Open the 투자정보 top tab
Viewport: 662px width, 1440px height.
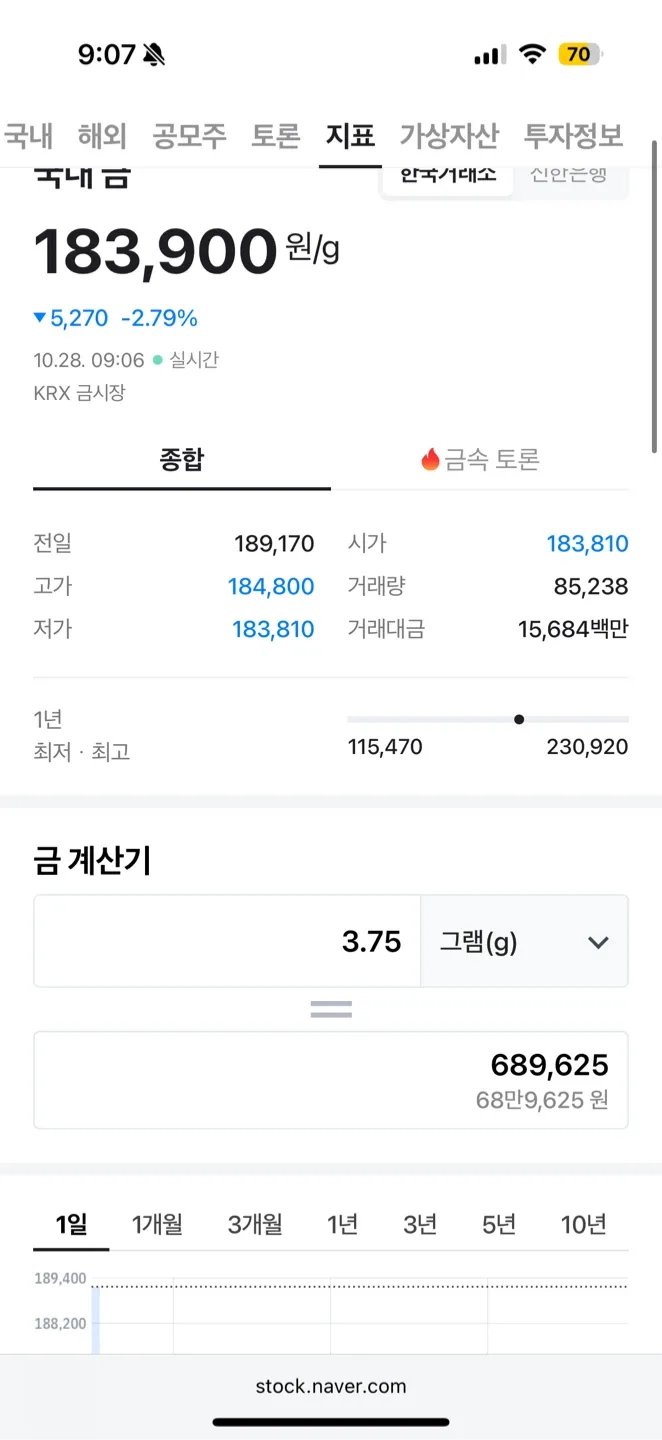573,136
